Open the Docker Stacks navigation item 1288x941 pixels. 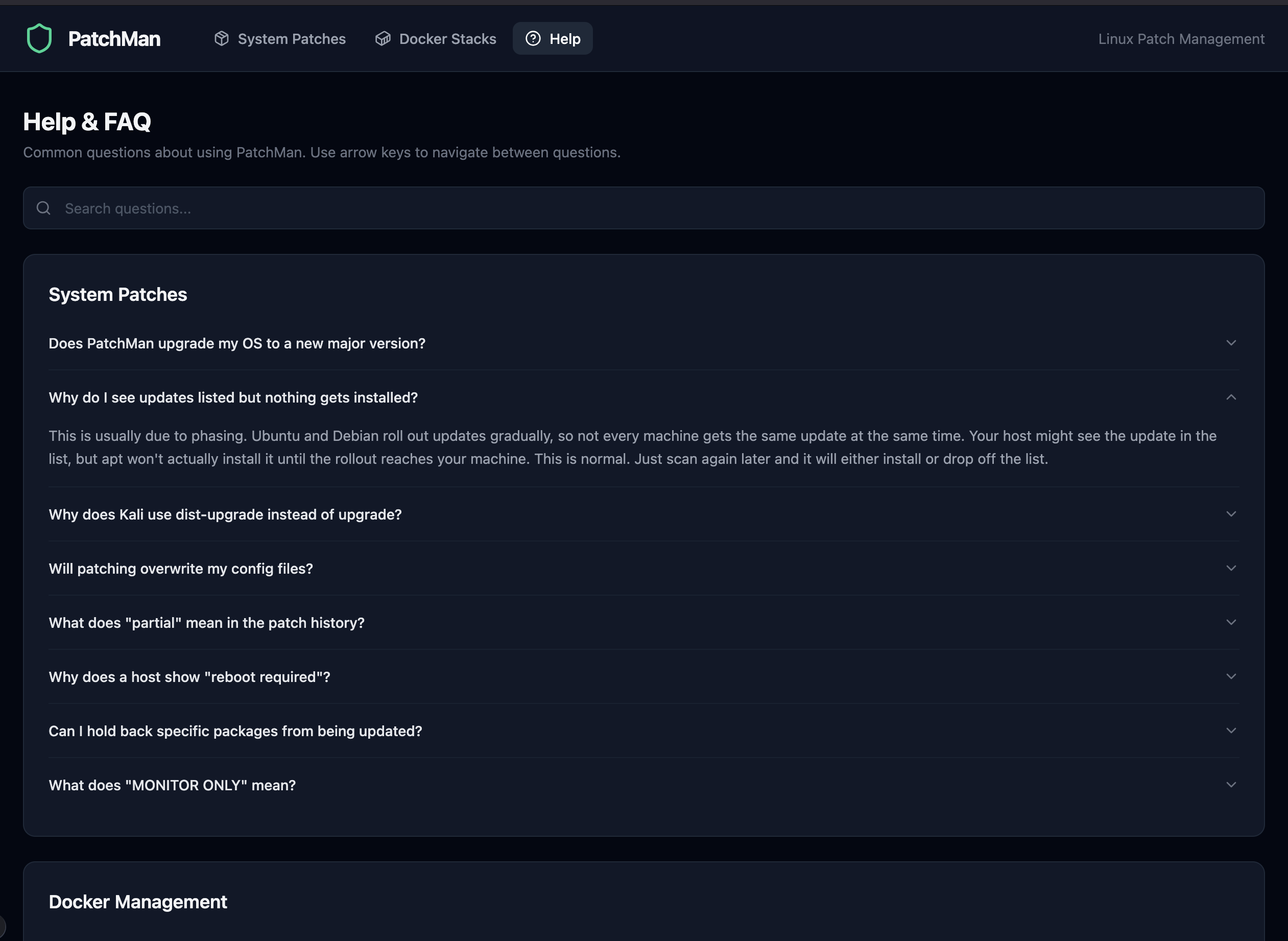click(447, 38)
